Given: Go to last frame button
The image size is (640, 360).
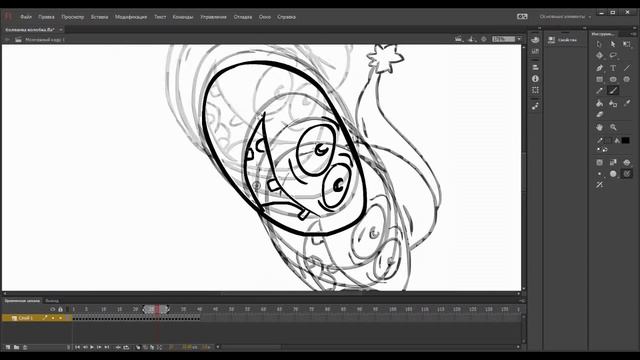Looking at the screenshot, I should coord(107,347).
